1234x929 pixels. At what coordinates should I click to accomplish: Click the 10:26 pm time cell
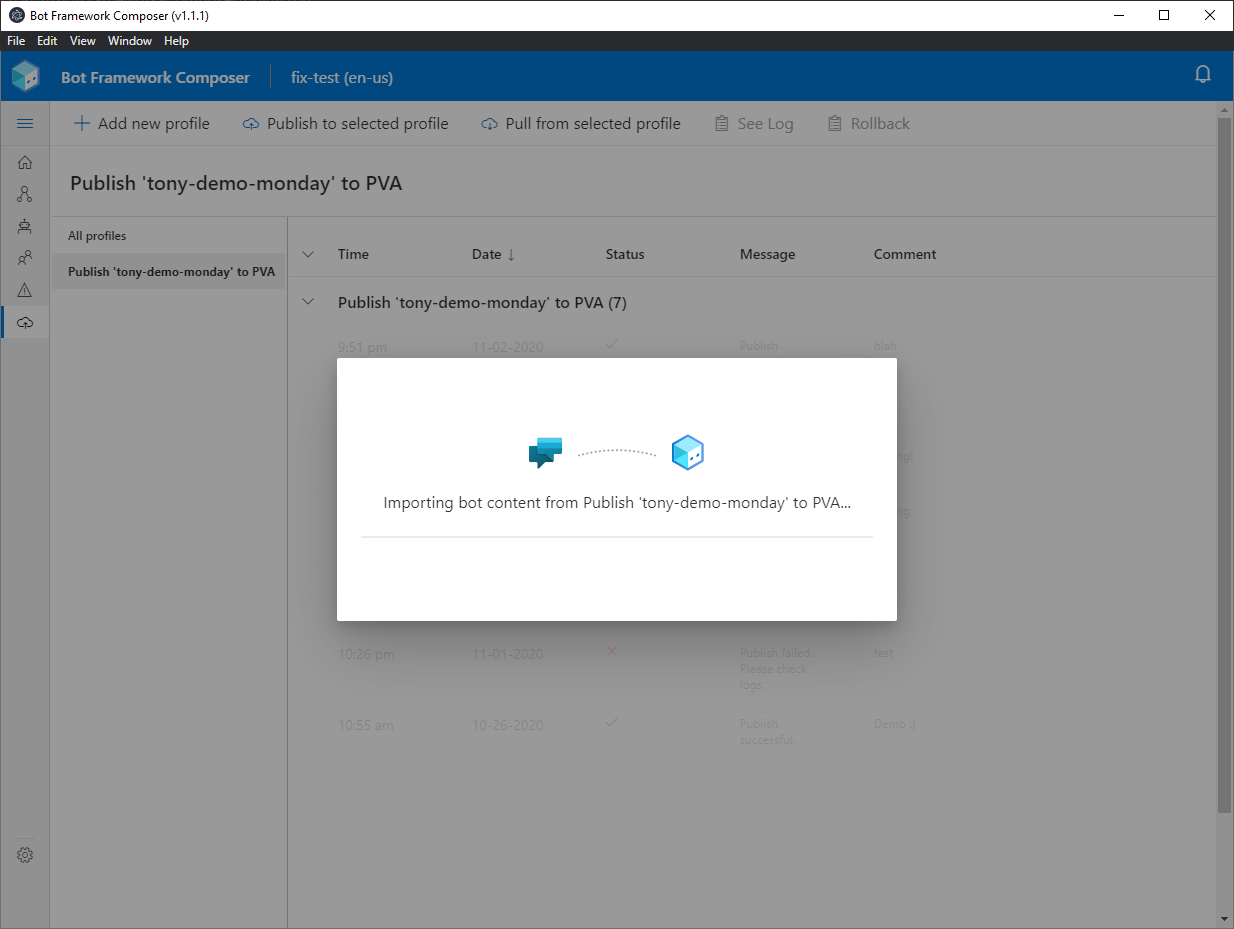coord(366,654)
